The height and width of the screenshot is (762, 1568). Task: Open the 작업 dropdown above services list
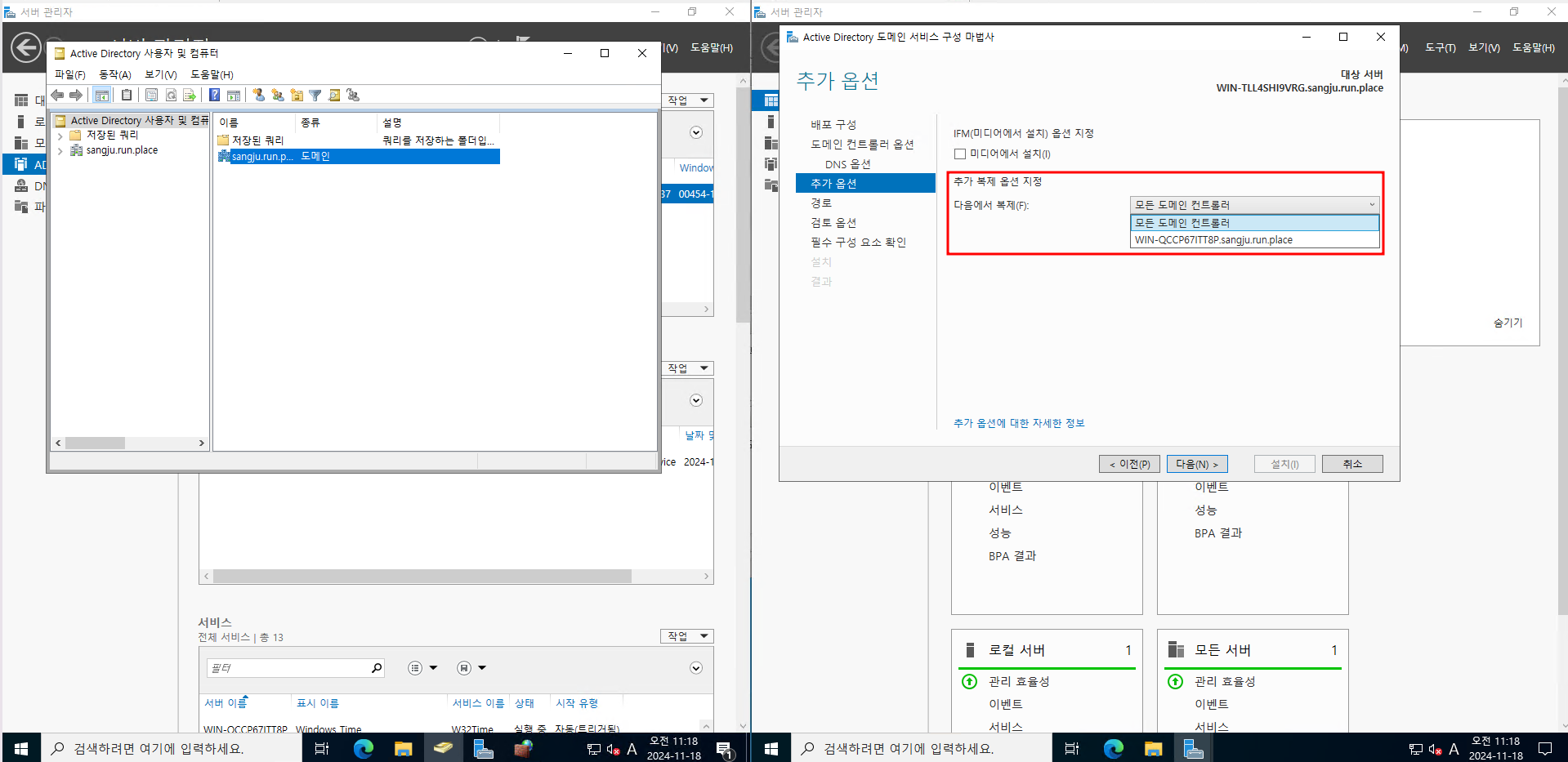point(687,636)
